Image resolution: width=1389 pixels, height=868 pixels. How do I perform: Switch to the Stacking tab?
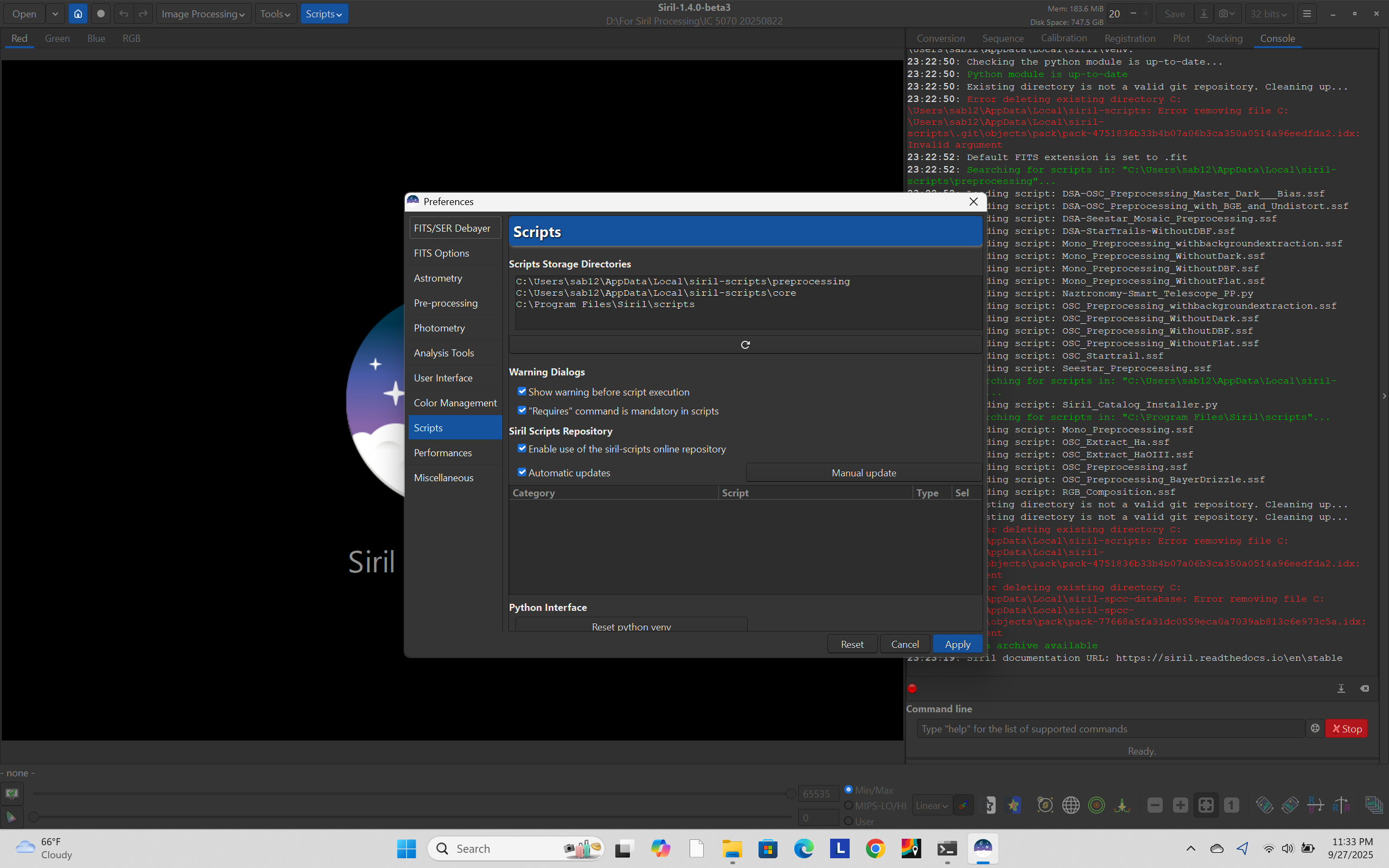1224,39
